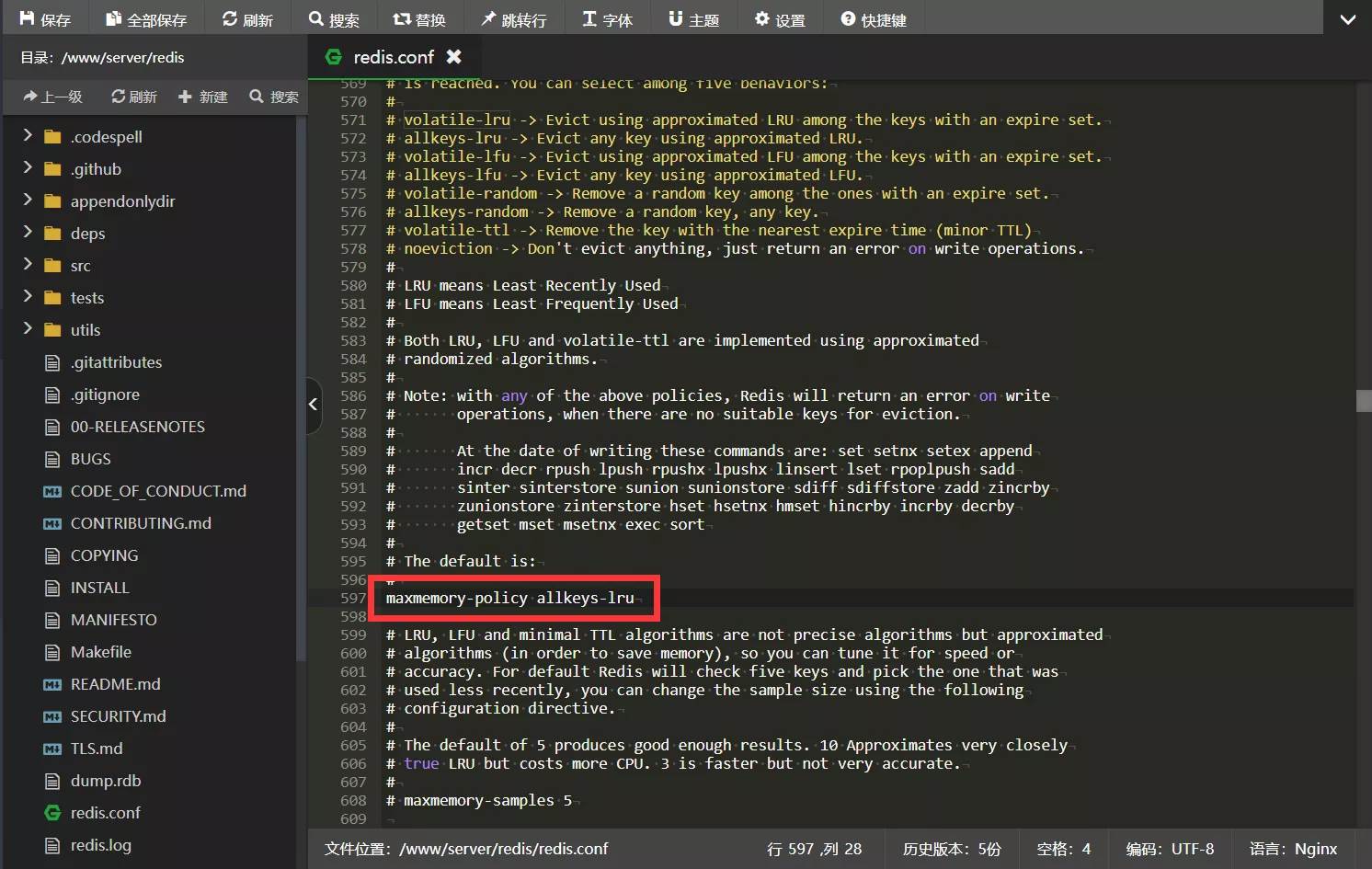Search the file tree with sidebar 搜索
This screenshot has height=869, width=1372.
click(273, 97)
